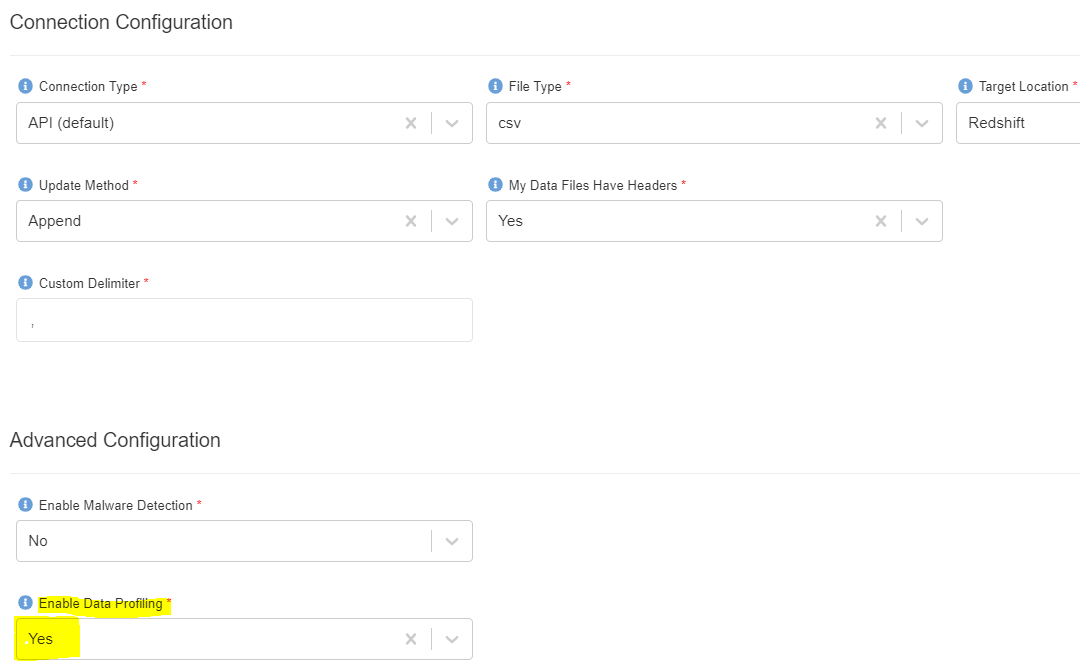Clear the File Type csv selection
The width and height of the screenshot is (1080, 669).
click(x=881, y=123)
